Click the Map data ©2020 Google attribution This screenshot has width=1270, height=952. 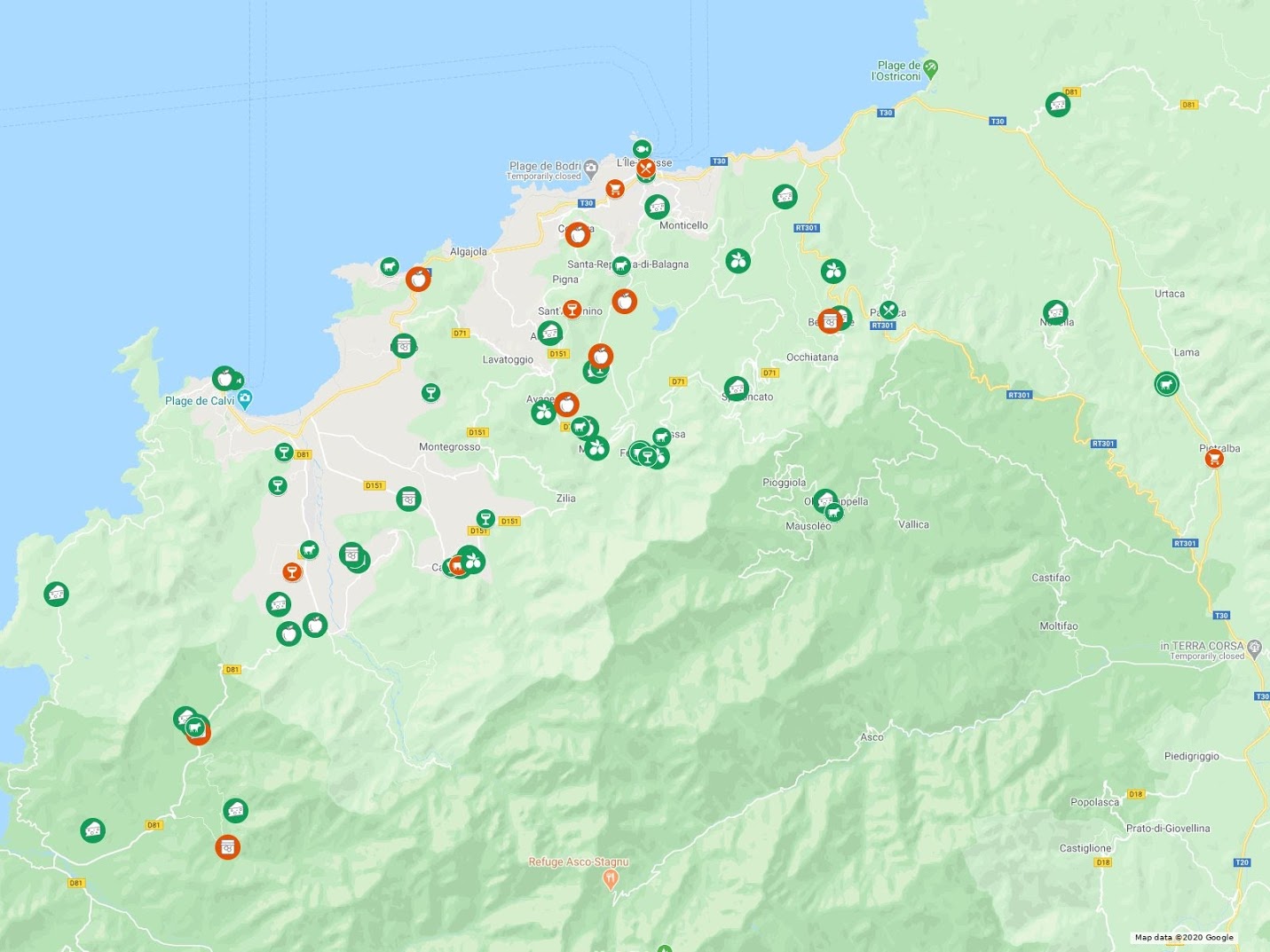pos(1184,937)
